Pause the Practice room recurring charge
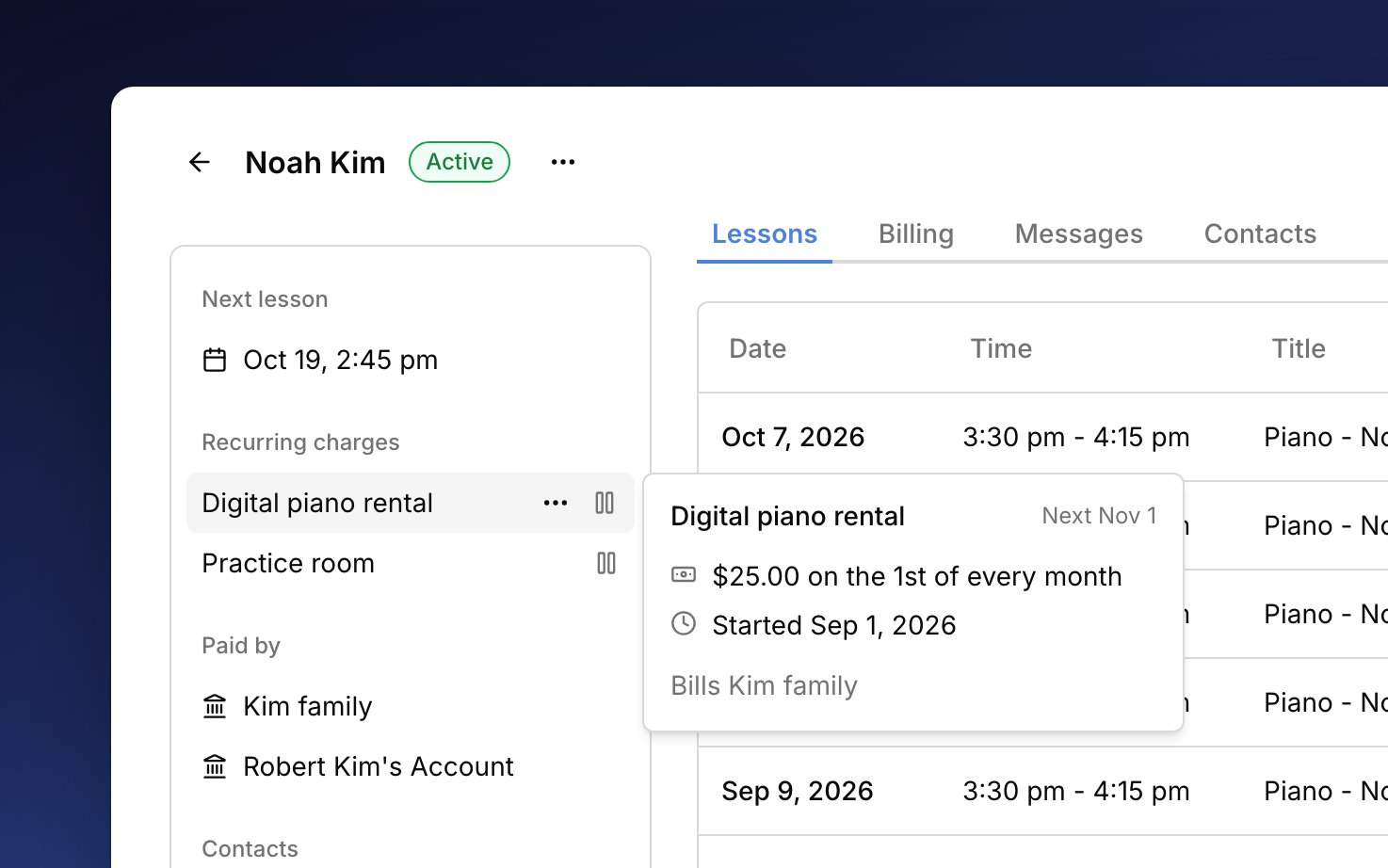 coord(606,563)
